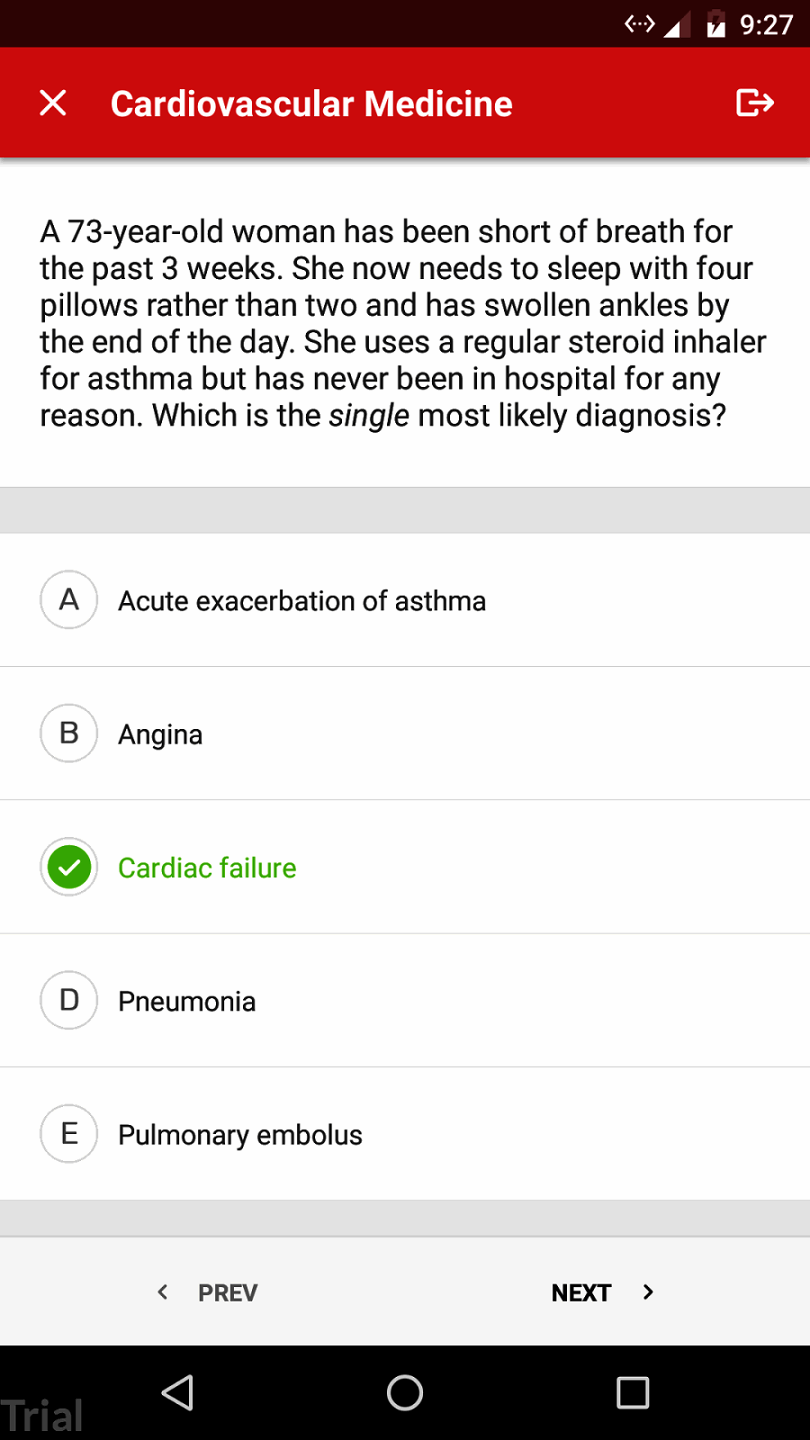Viewport: 810px width, 1440px height.
Task: Choose the Acute exacerbation of asthma answer
Action: (302, 601)
